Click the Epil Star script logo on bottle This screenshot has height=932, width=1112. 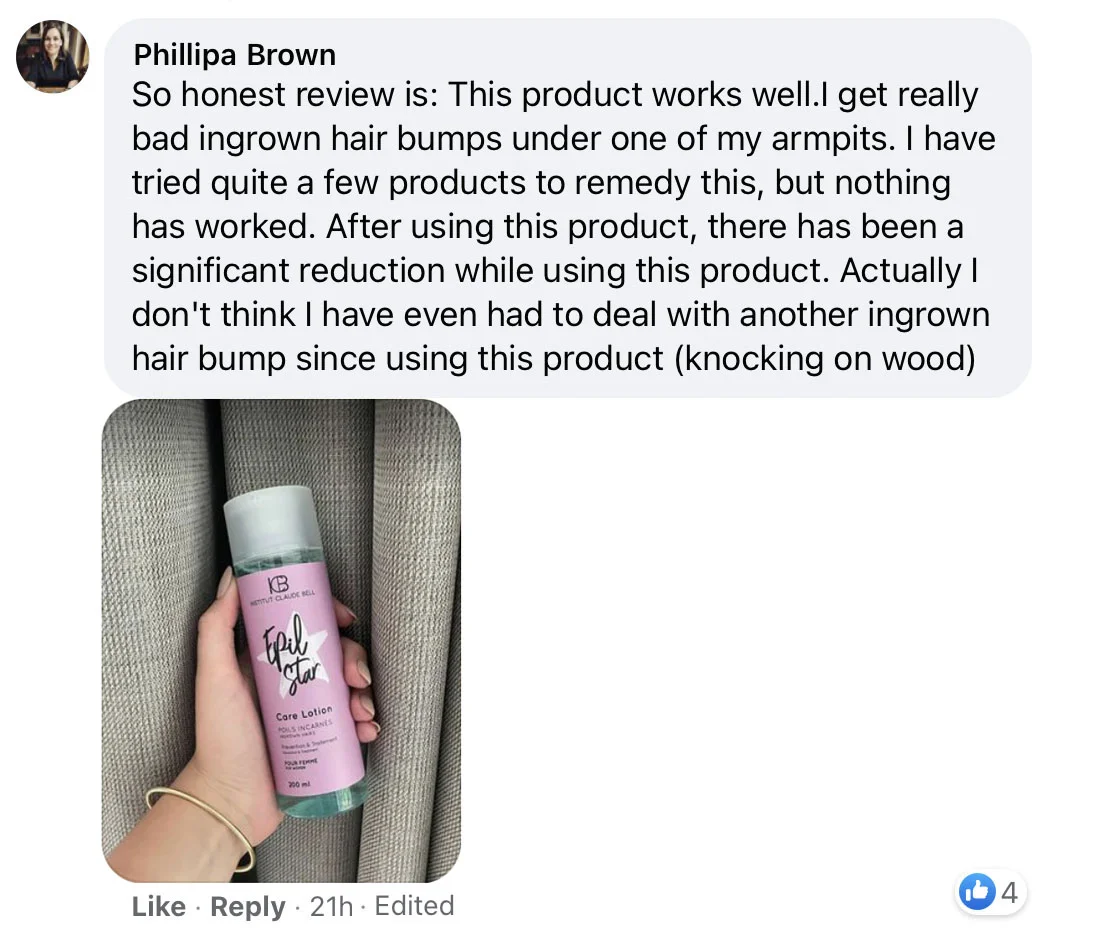tap(292, 654)
